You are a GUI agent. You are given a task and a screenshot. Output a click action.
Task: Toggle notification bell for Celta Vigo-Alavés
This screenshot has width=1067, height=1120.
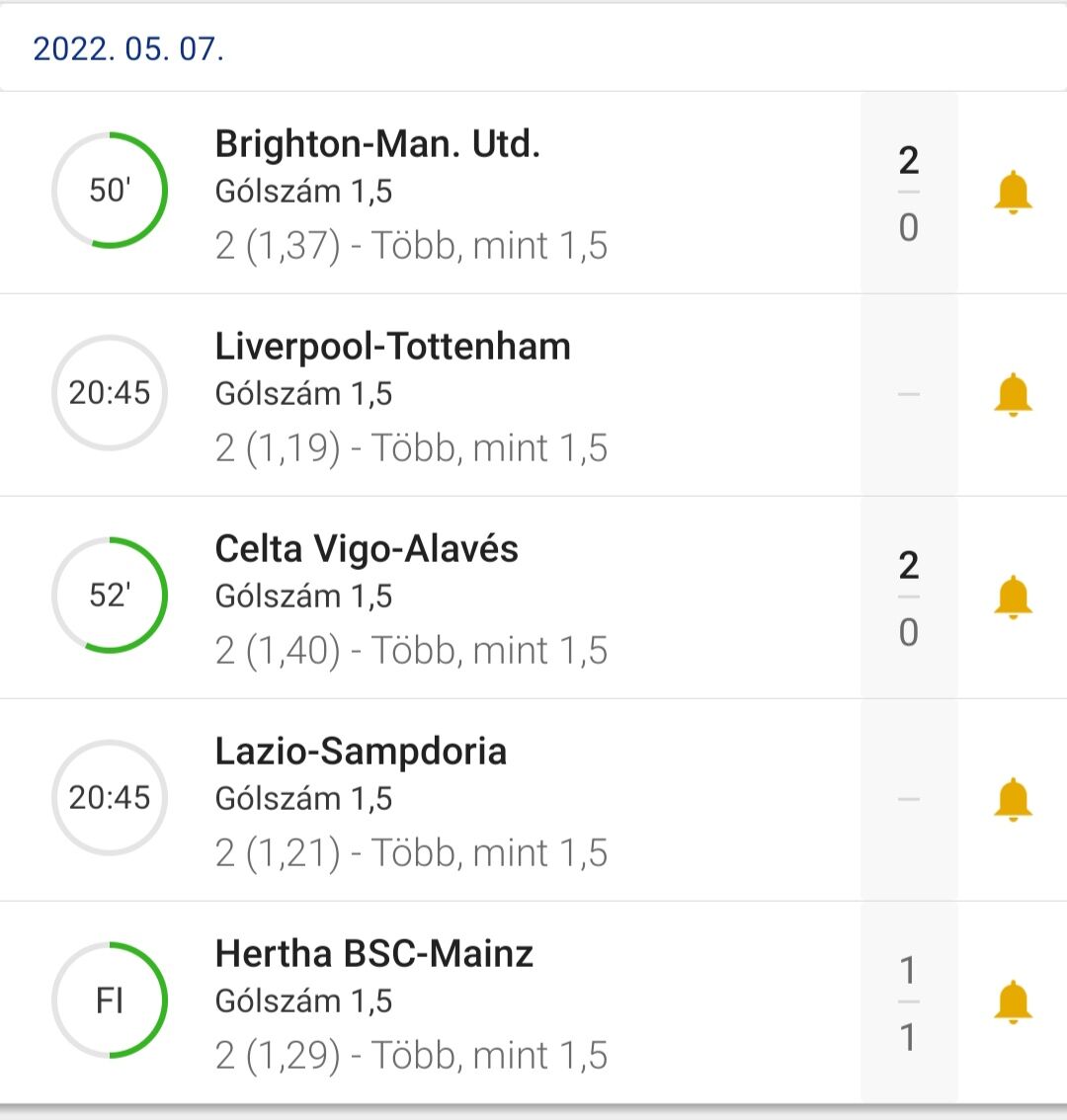[1013, 598]
